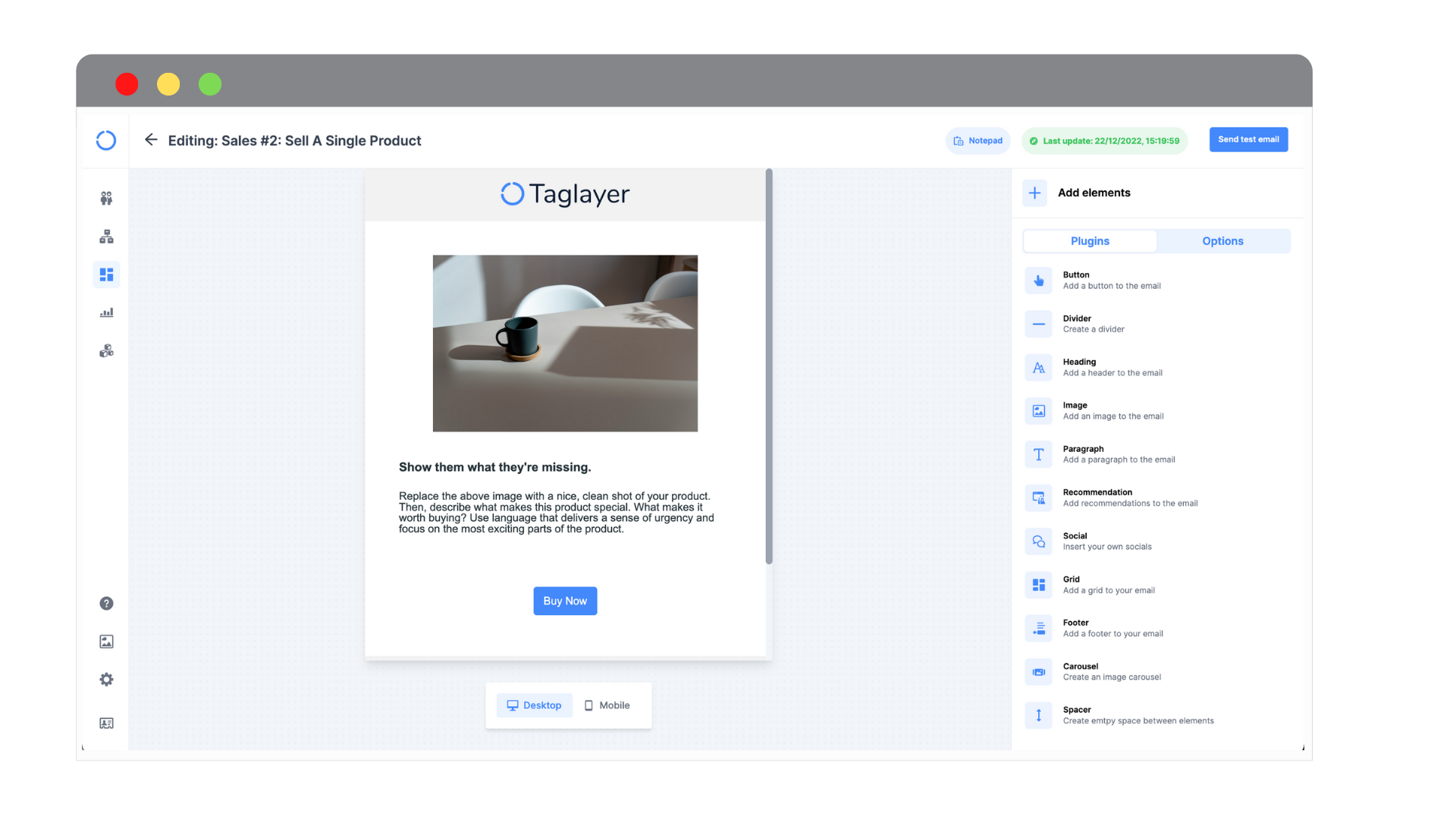Select the Options tab in Add elements
The width and height of the screenshot is (1456, 819).
(x=1223, y=240)
